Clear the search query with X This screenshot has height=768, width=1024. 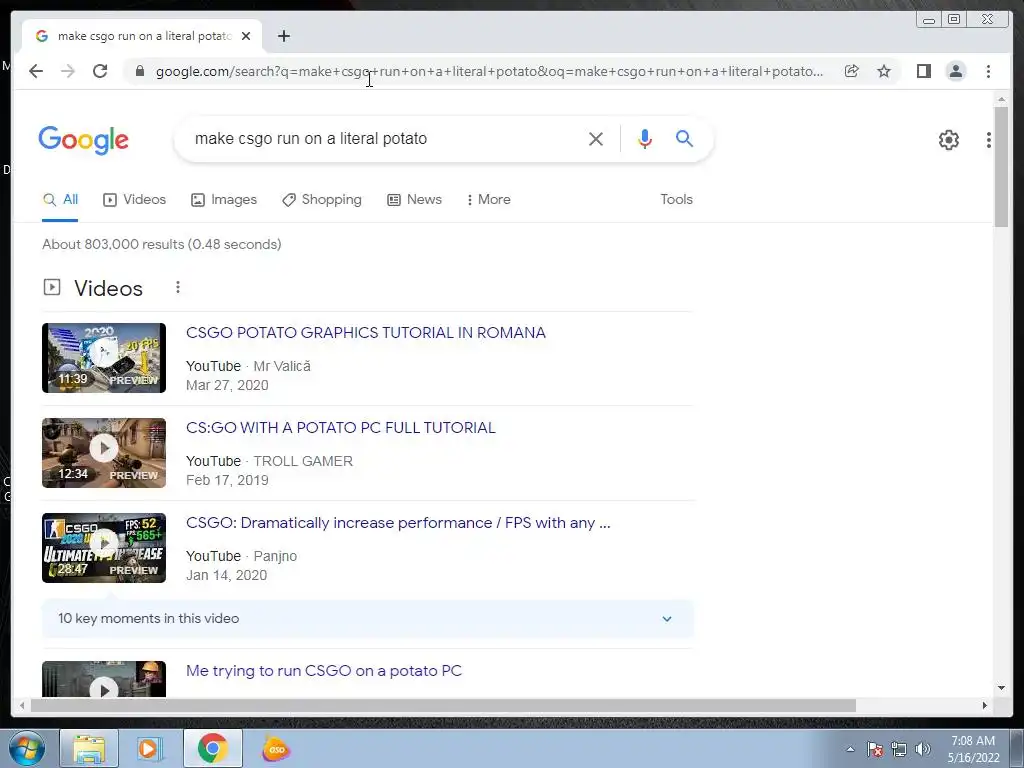click(596, 139)
